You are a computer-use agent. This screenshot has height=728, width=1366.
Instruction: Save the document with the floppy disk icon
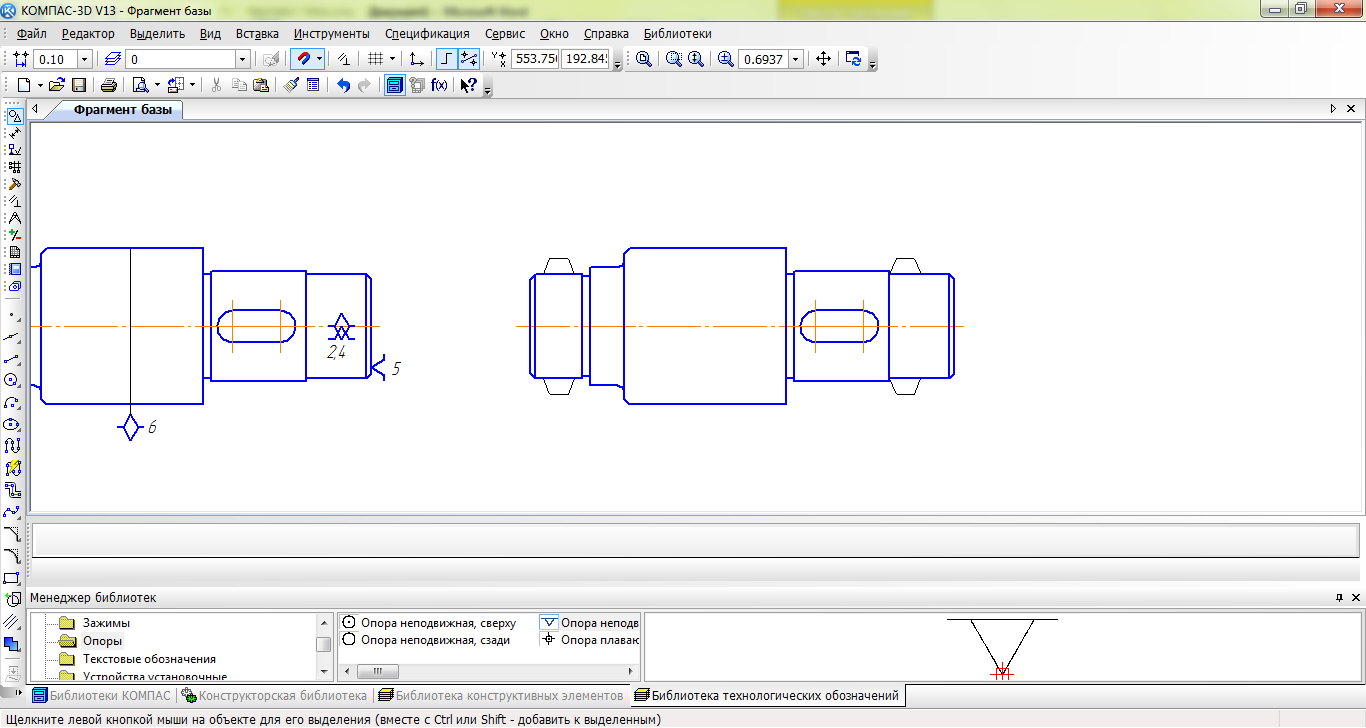click(79, 85)
